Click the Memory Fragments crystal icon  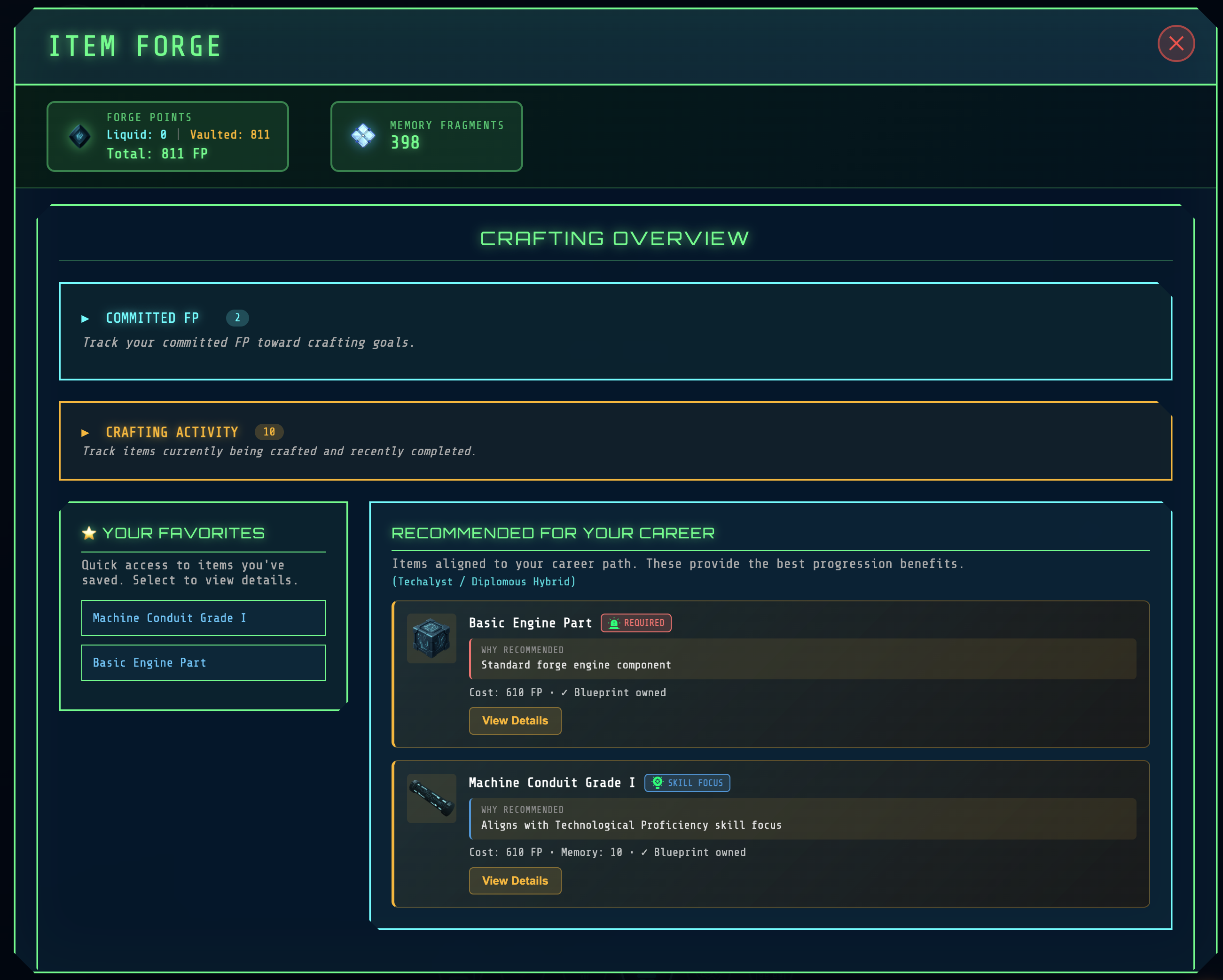tap(364, 136)
